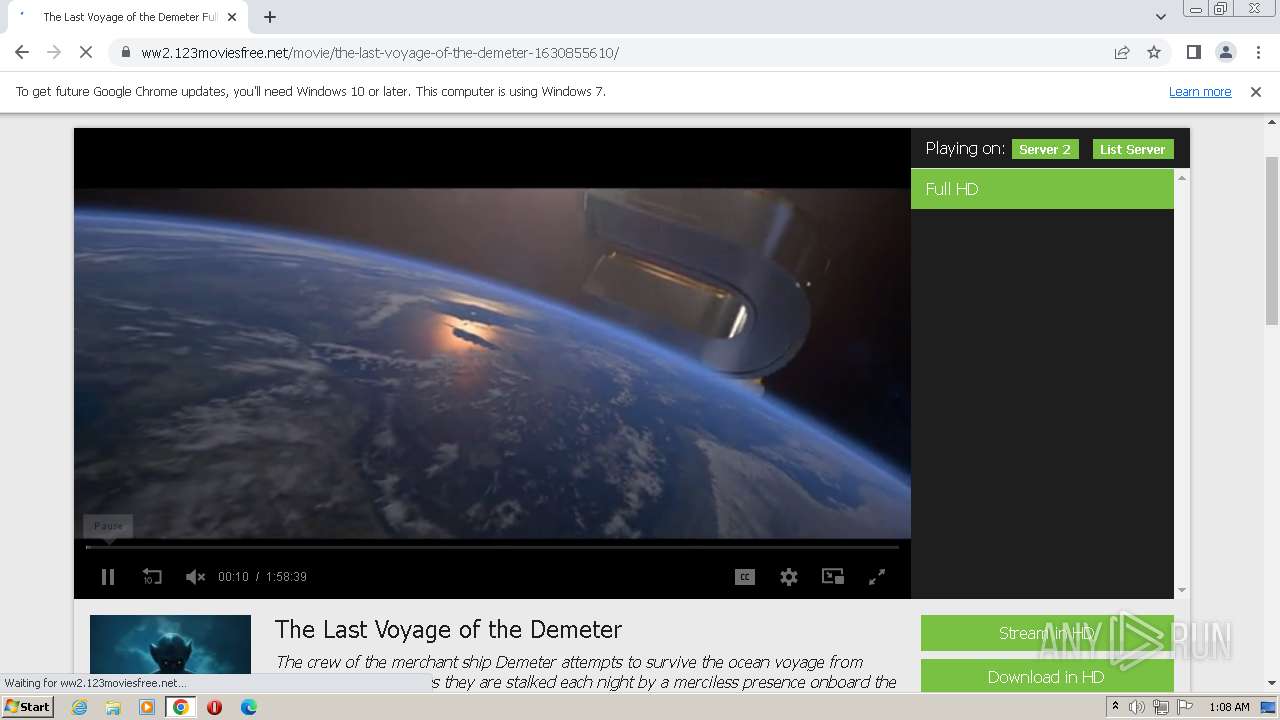The image size is (1280, 720).
Task: Unmute the video player volume
Action: tap(195, 577)
